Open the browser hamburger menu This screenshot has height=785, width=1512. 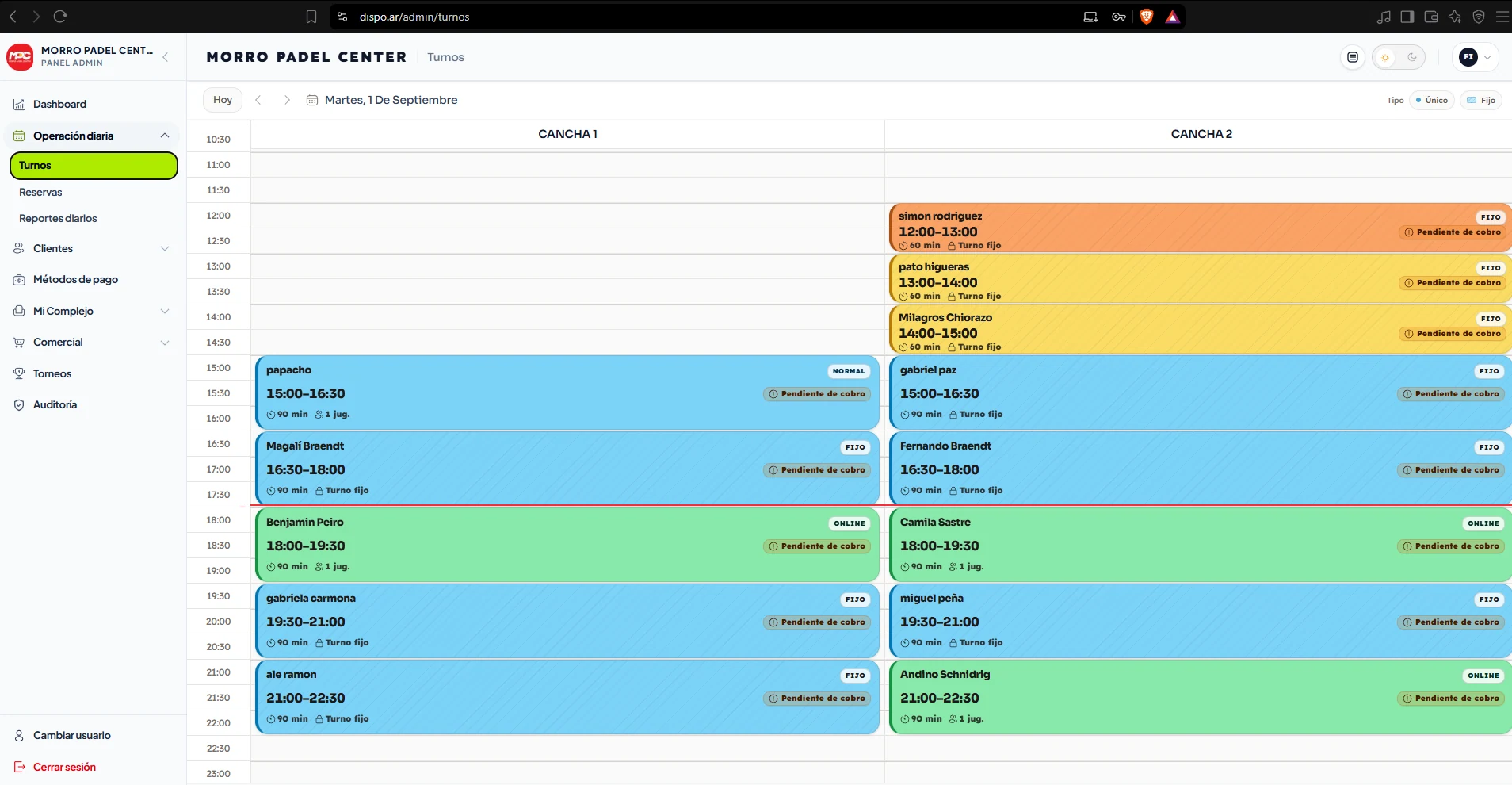click(x=1502, y=17)
